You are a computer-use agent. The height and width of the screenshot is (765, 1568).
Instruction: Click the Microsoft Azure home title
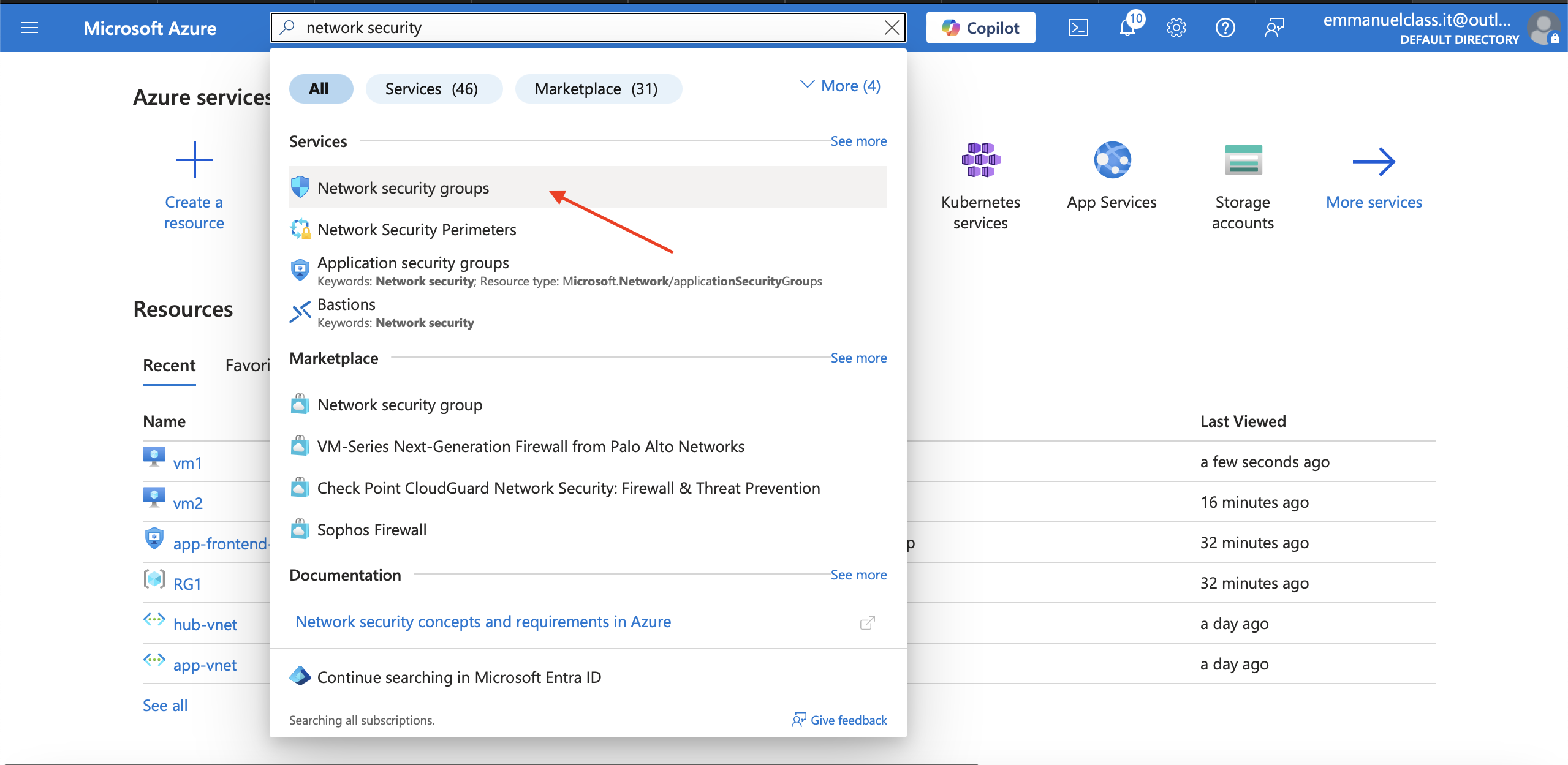point(150,28)
